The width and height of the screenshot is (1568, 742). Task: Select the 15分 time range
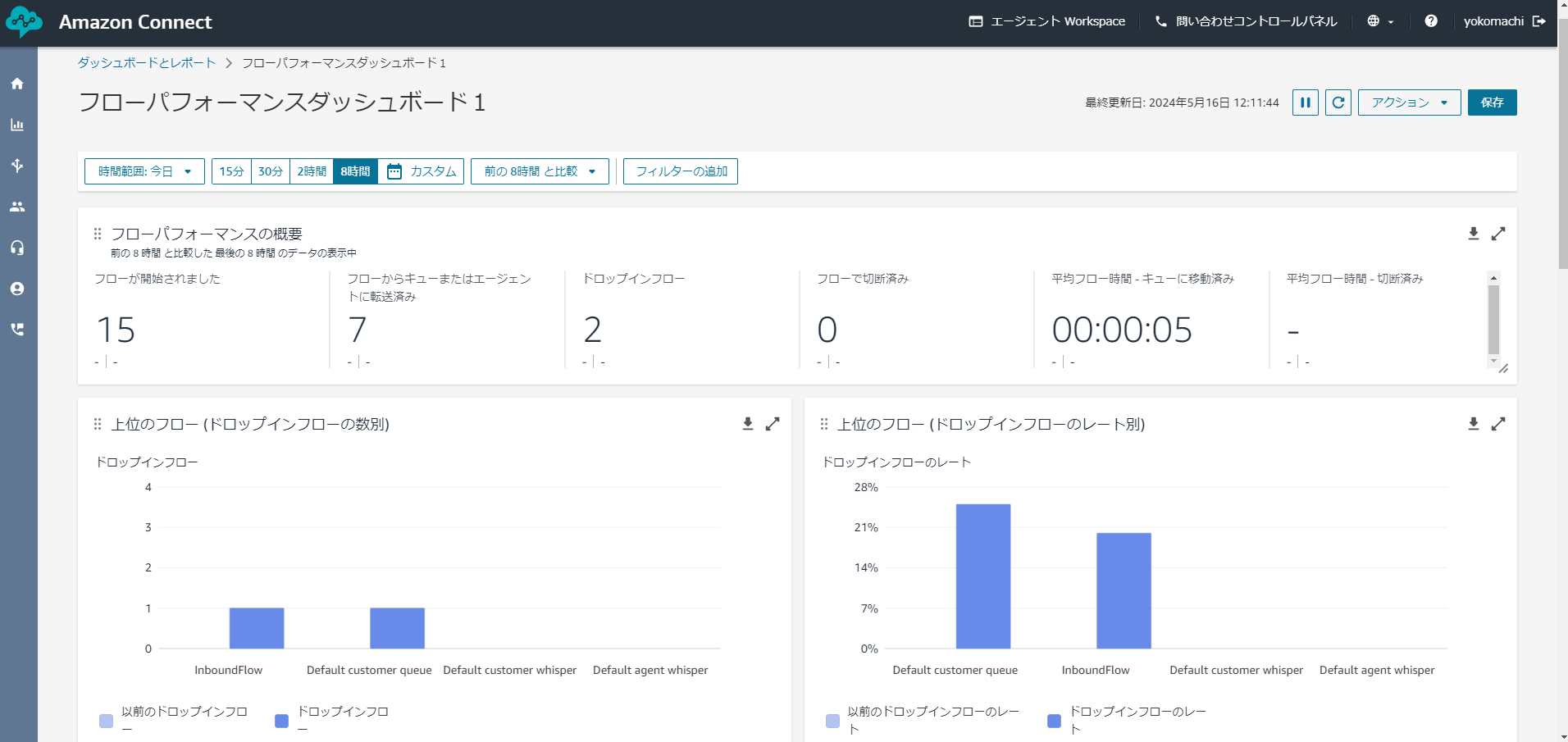point(231,171)
